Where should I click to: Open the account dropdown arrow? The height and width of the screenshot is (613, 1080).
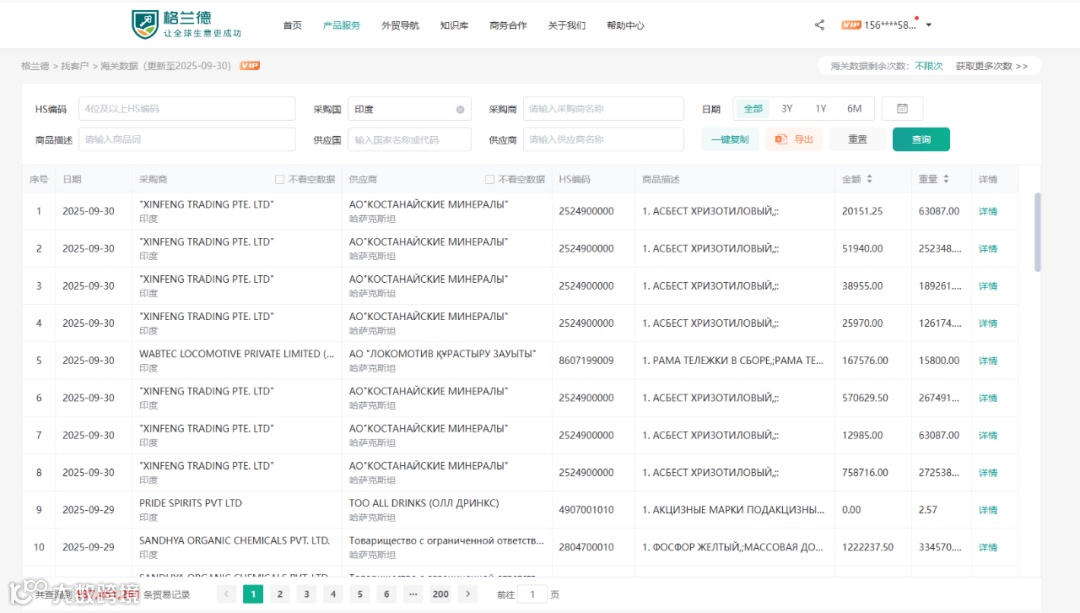point(928,25)
